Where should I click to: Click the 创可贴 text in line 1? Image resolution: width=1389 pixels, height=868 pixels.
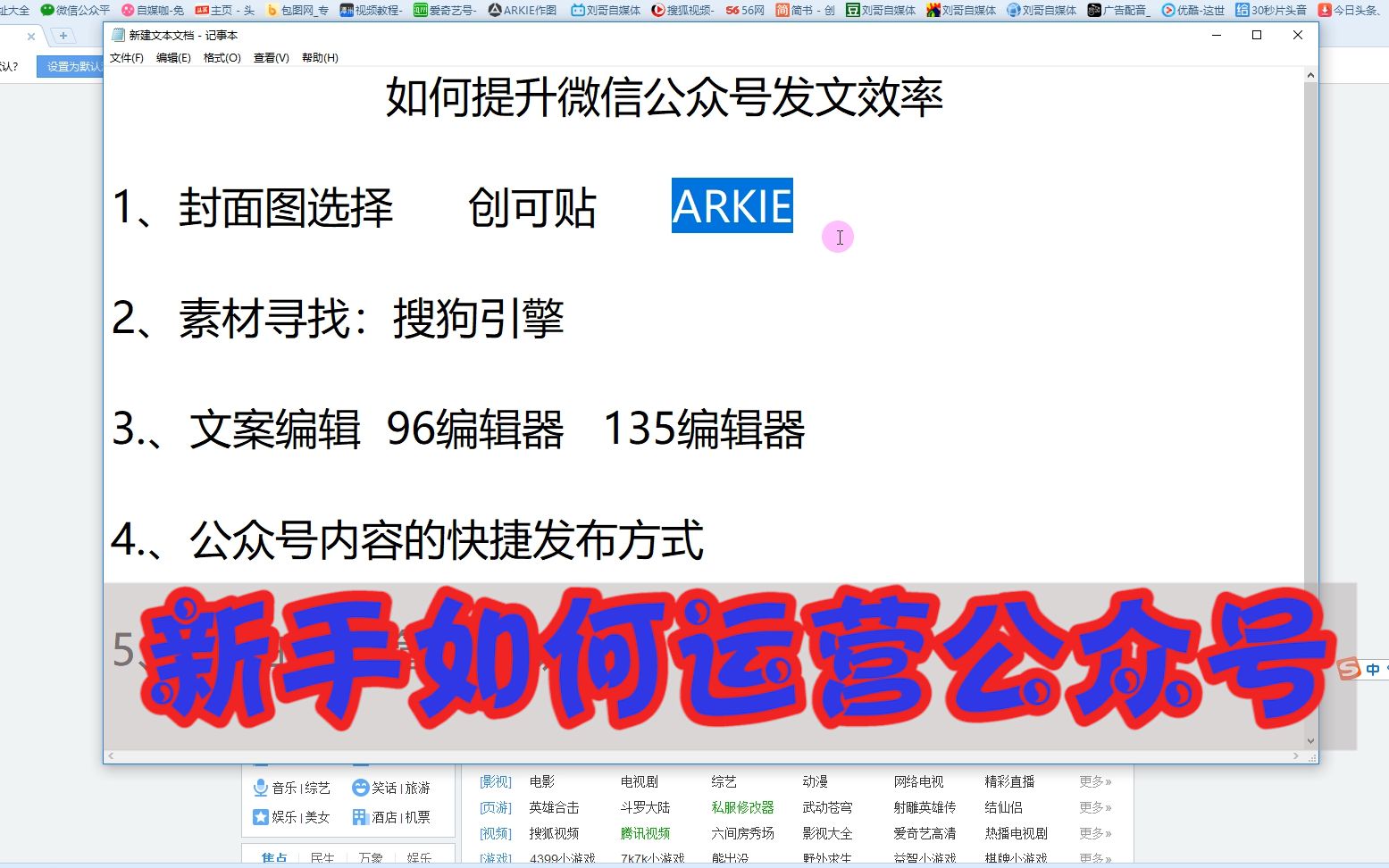(x=532, y=208)
